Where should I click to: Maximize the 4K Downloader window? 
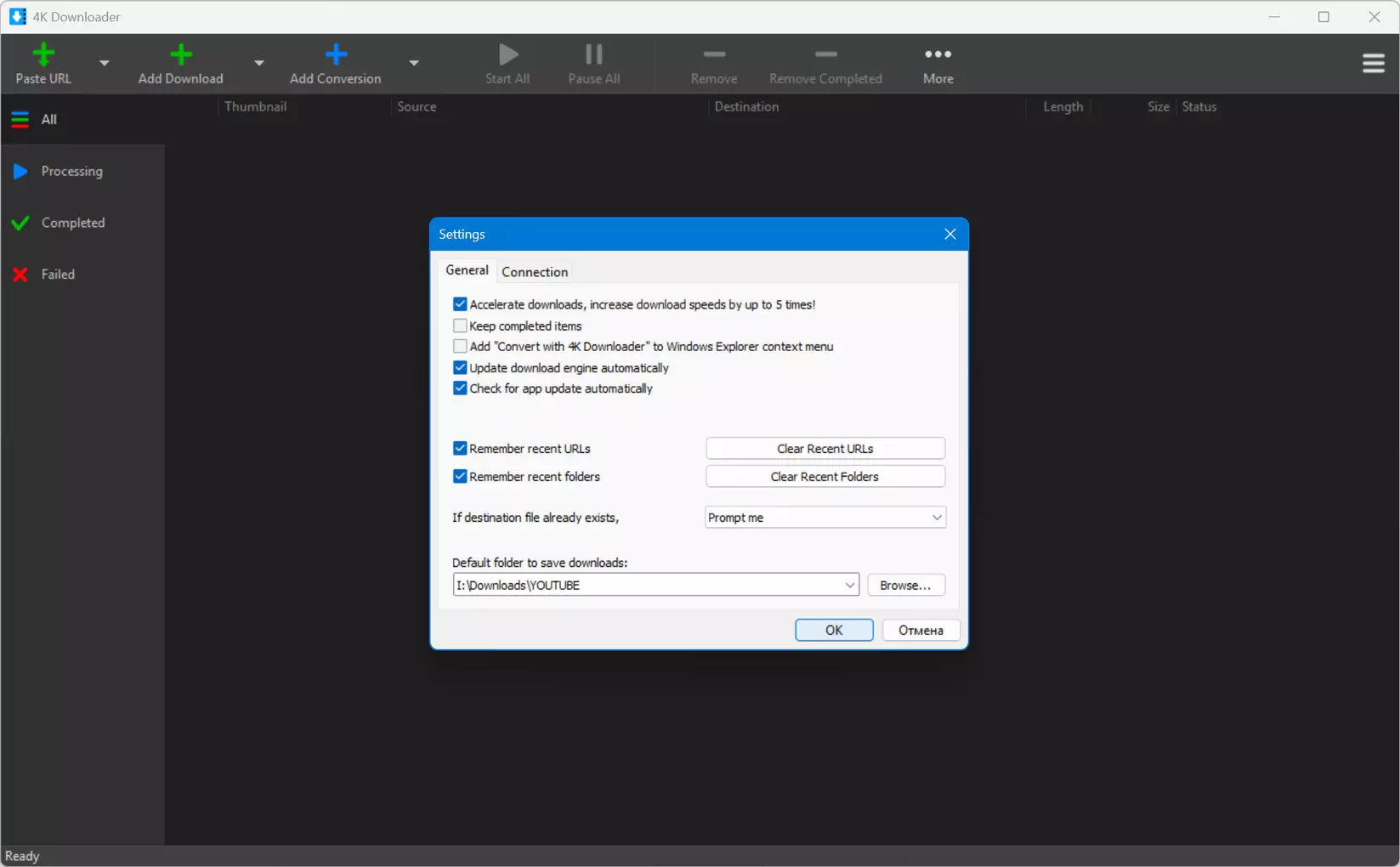coord(1323,17)
